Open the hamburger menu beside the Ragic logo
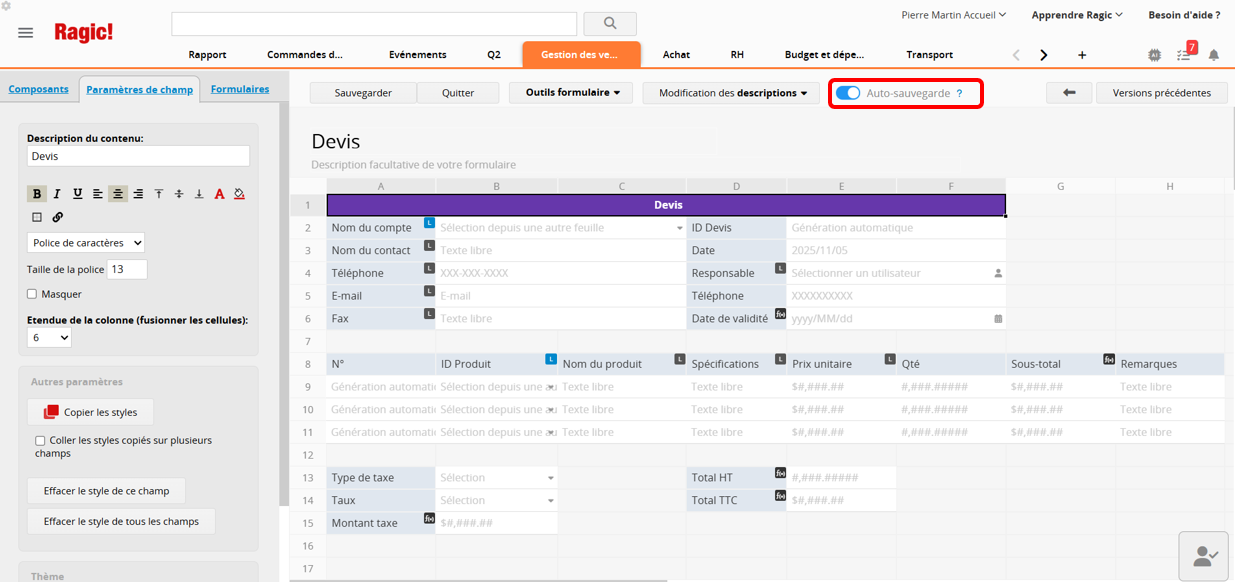The image size is (1235, 582). [x=26, y=33]
